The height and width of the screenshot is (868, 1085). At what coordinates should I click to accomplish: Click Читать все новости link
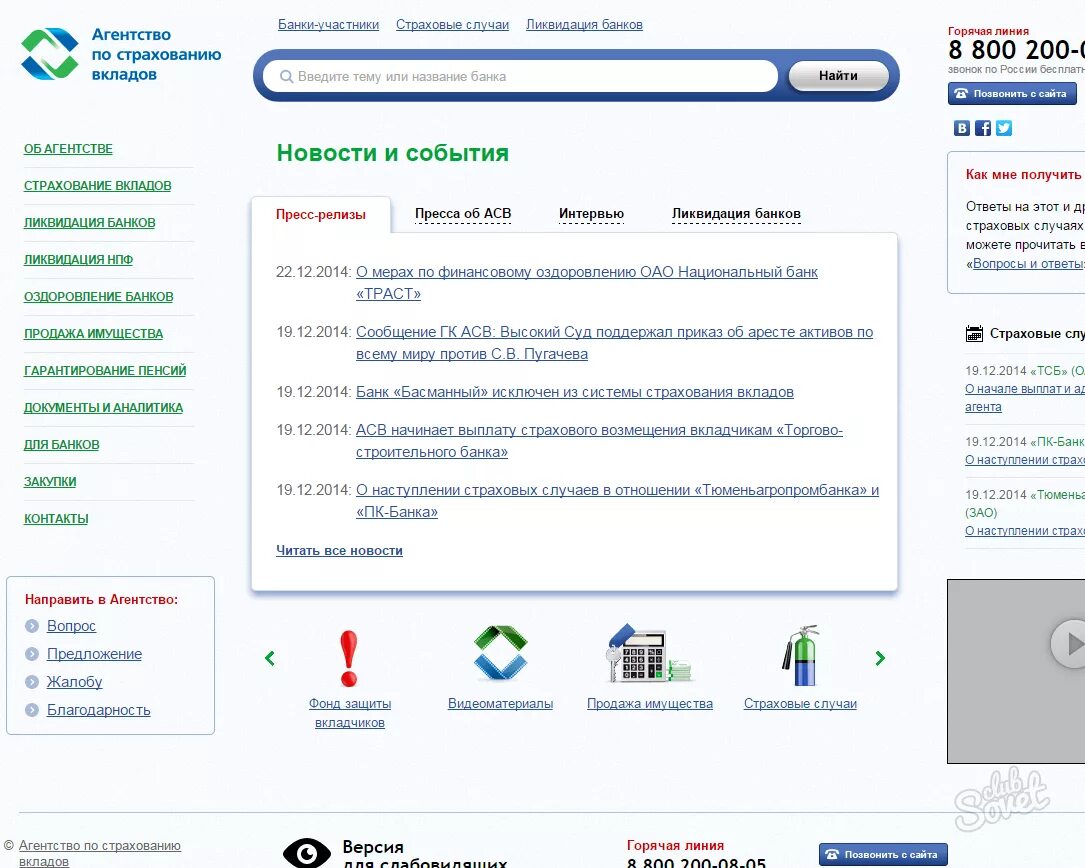[x=339, y=550]
